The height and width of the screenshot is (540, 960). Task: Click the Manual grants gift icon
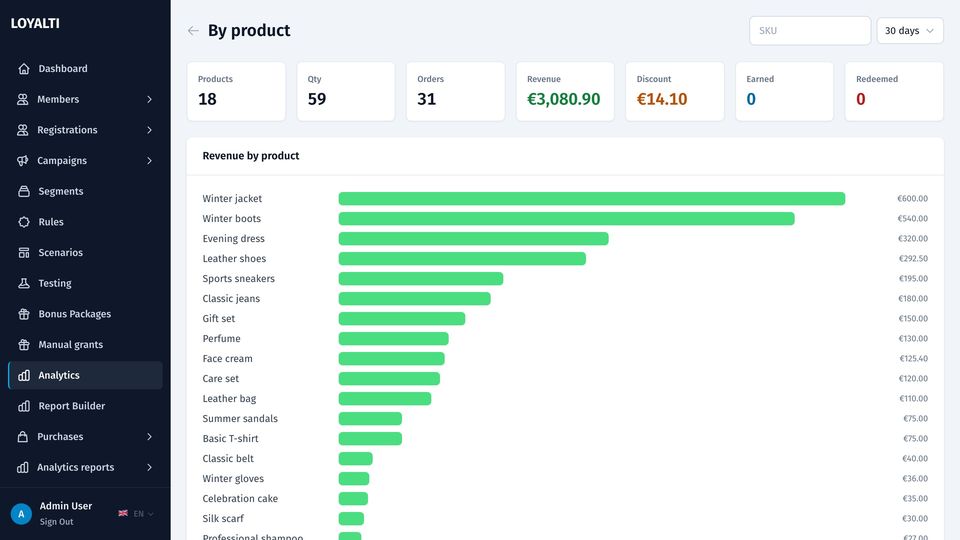click(x=24, y=344)
